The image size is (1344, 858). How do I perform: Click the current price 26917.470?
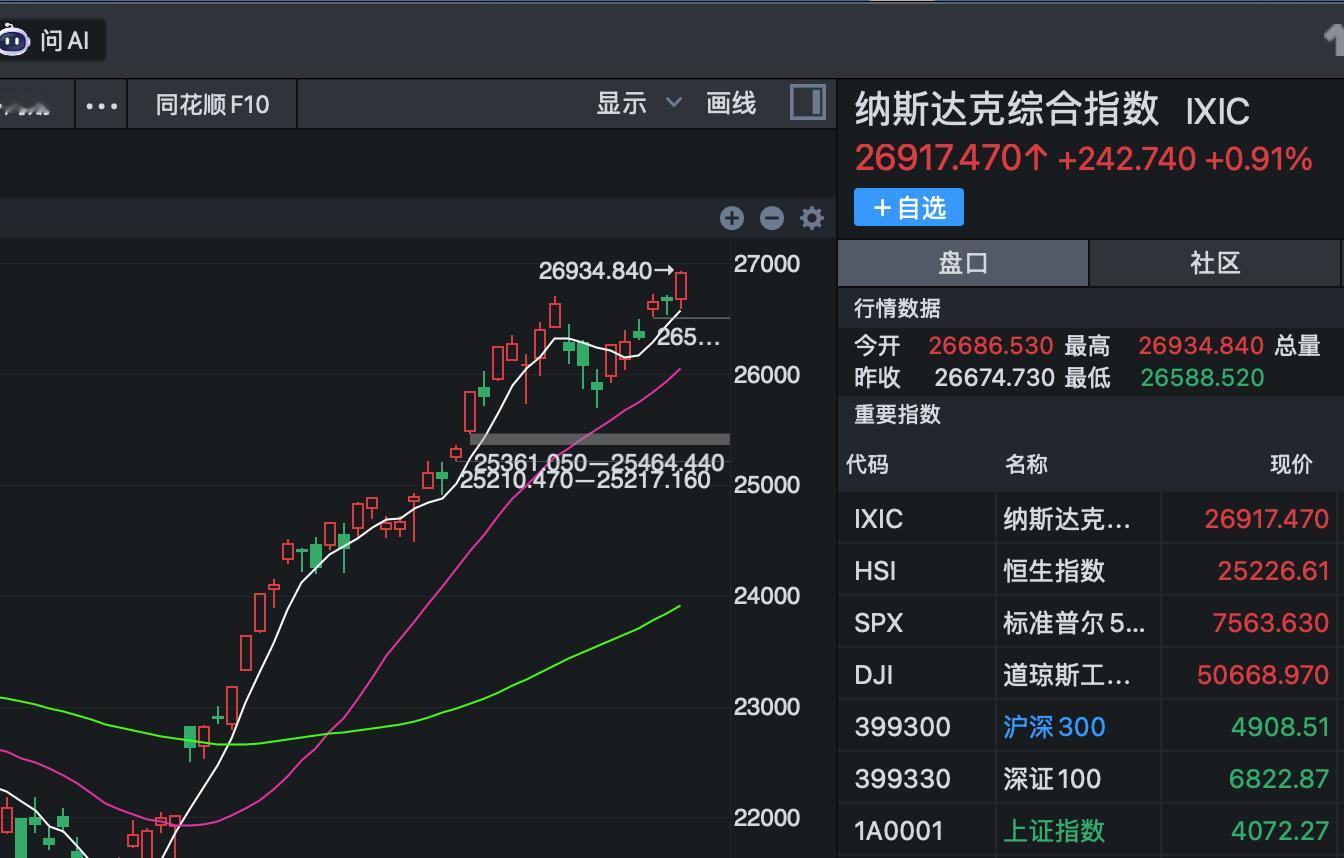951,158
